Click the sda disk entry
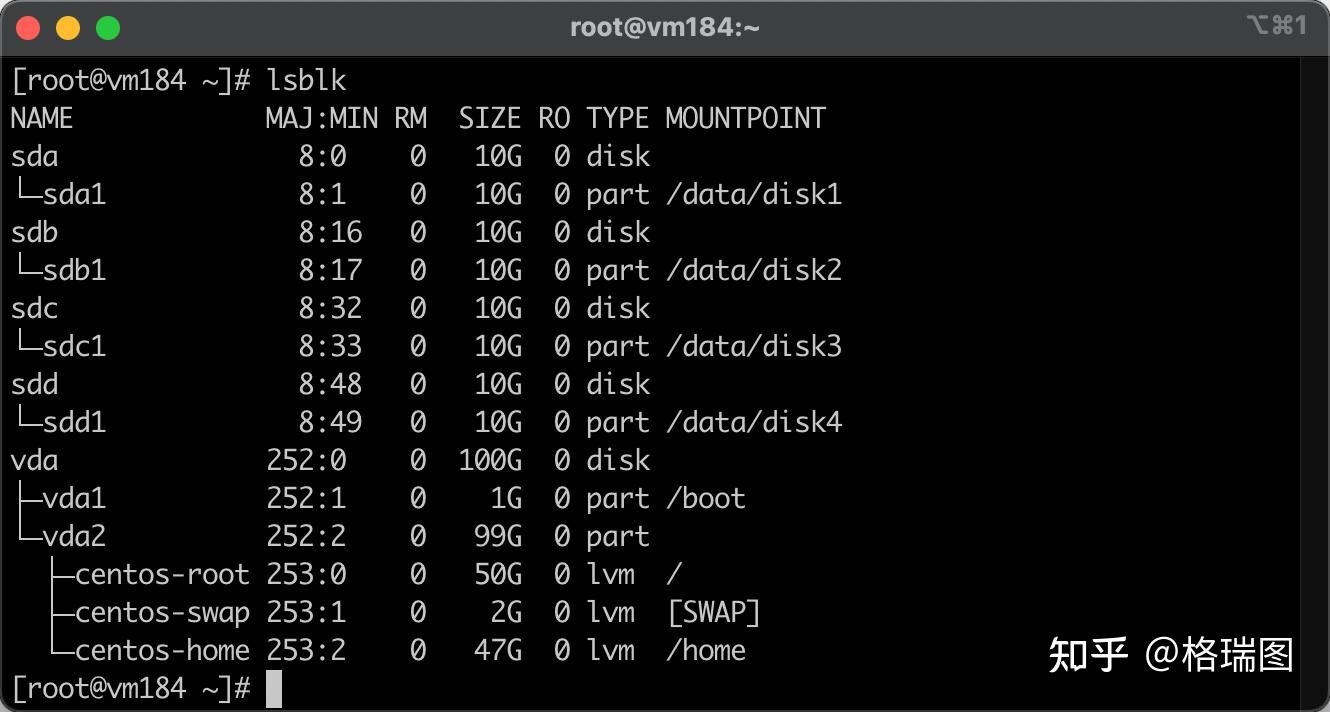Viewport: 1330px width, 712px height. [x=35, y=157]
